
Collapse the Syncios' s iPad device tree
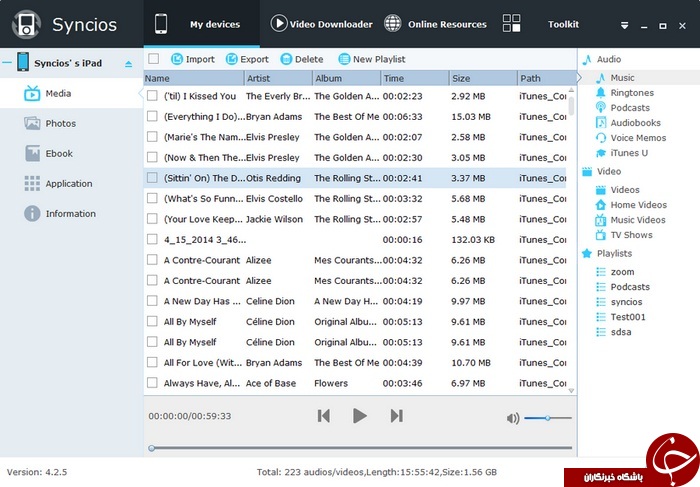[6, 62]
